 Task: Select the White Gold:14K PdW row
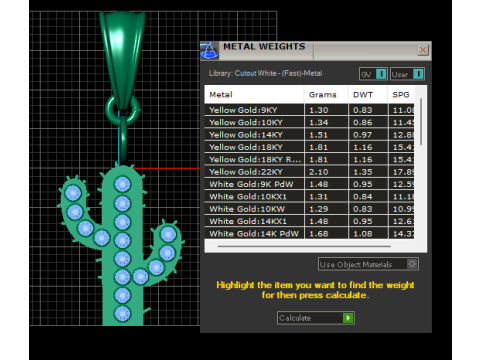309,233
